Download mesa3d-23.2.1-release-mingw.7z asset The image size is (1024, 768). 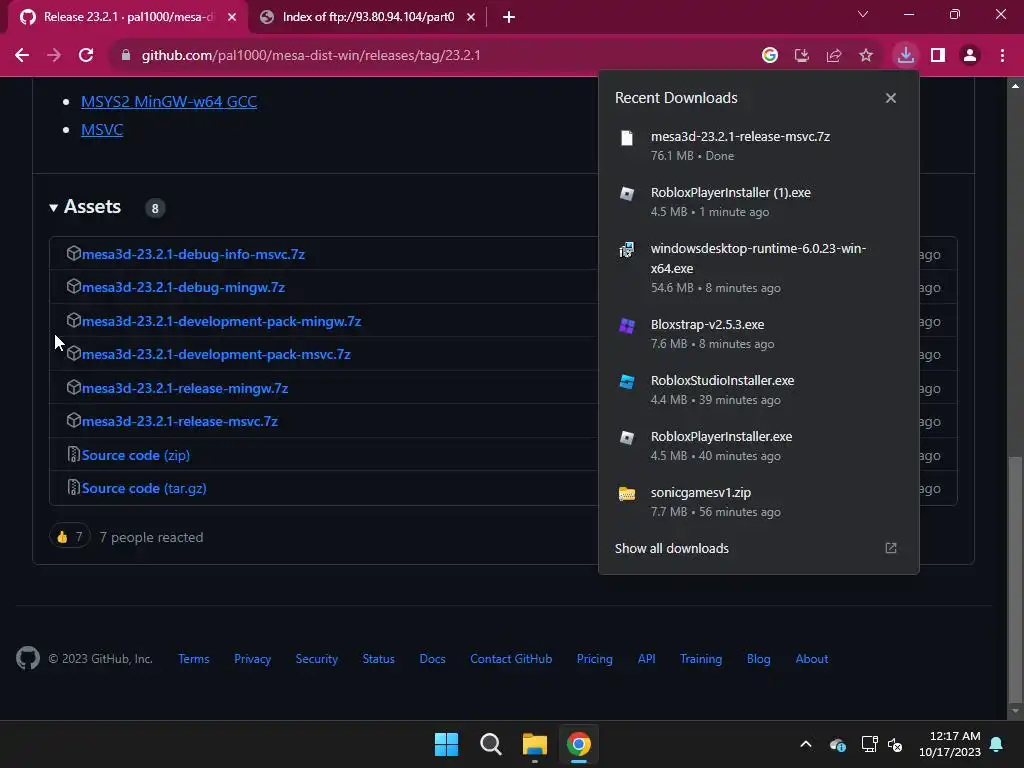click(x=185, y=389)
